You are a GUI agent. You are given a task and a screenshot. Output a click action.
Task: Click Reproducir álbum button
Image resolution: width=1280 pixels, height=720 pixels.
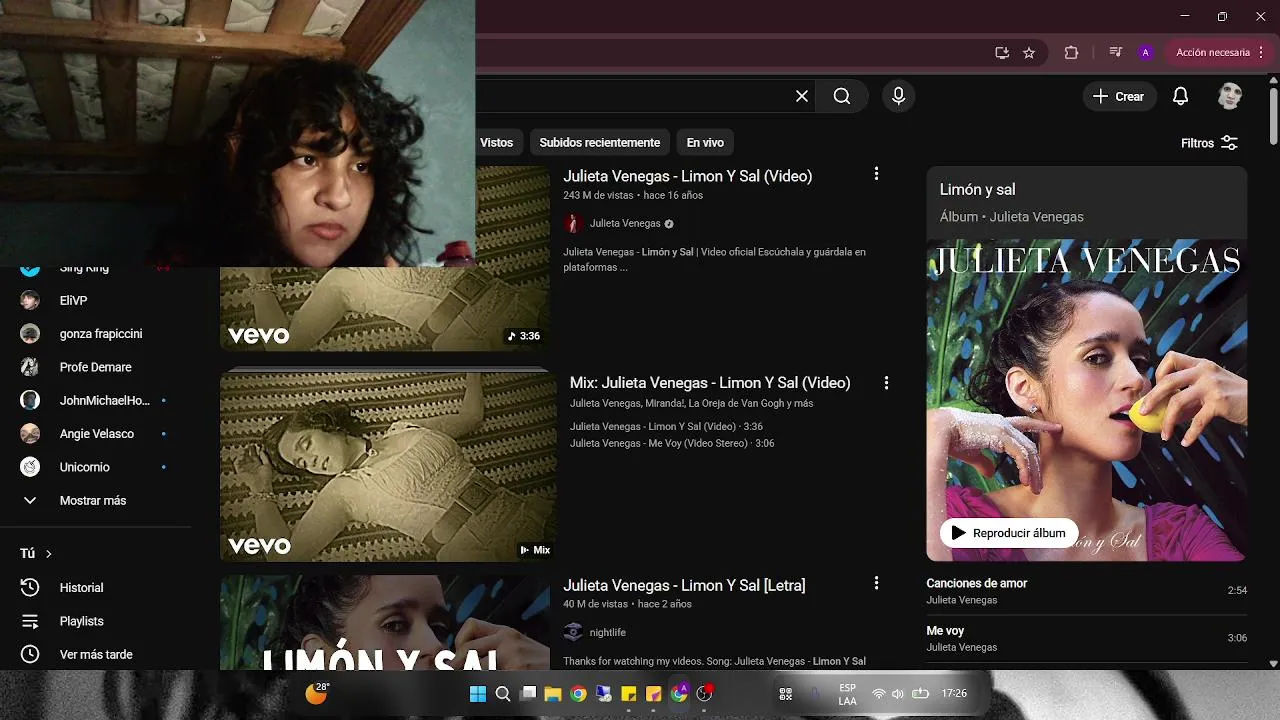1009,533
